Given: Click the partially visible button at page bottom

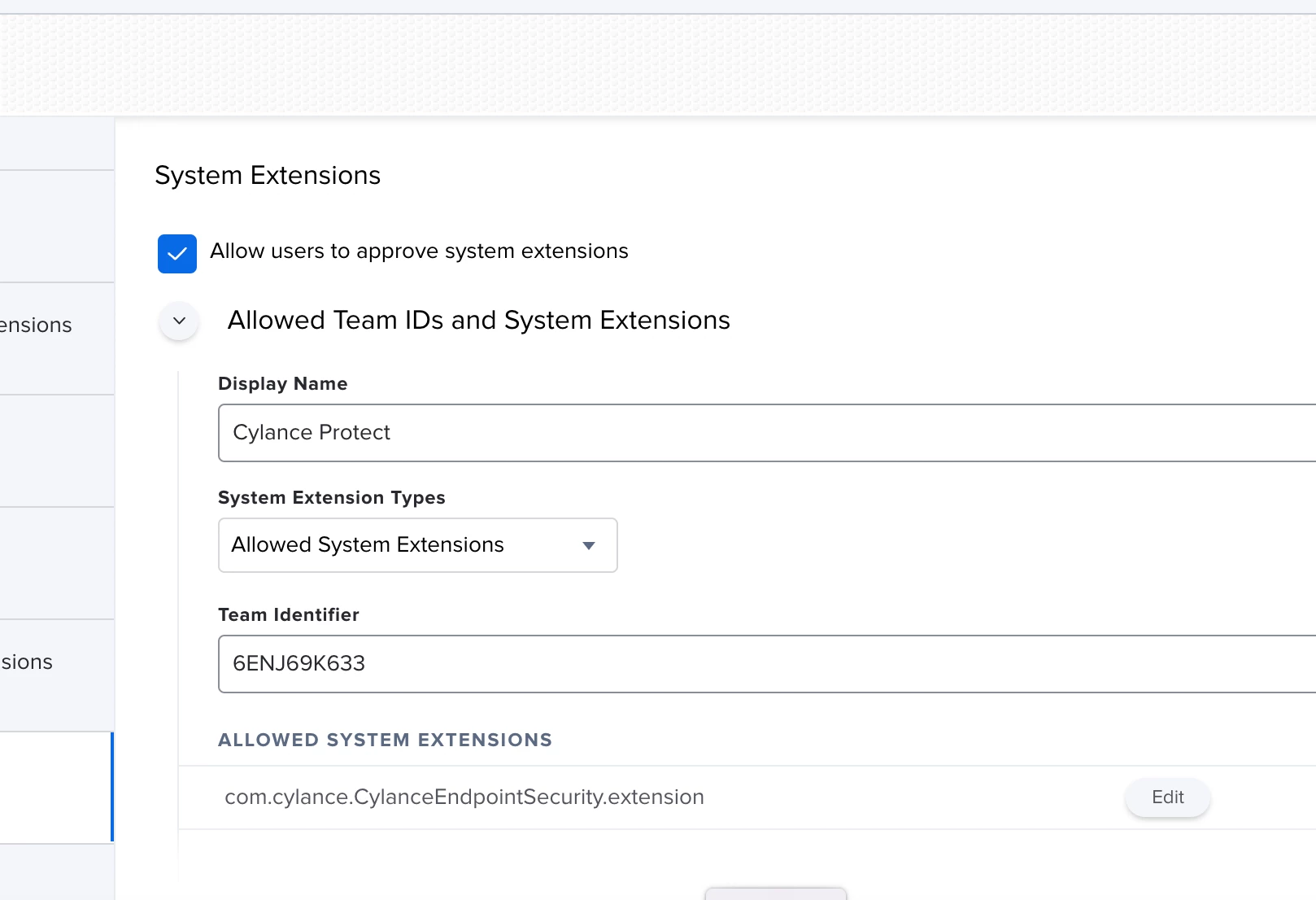Looking at the screenshot, I should 775,893.
